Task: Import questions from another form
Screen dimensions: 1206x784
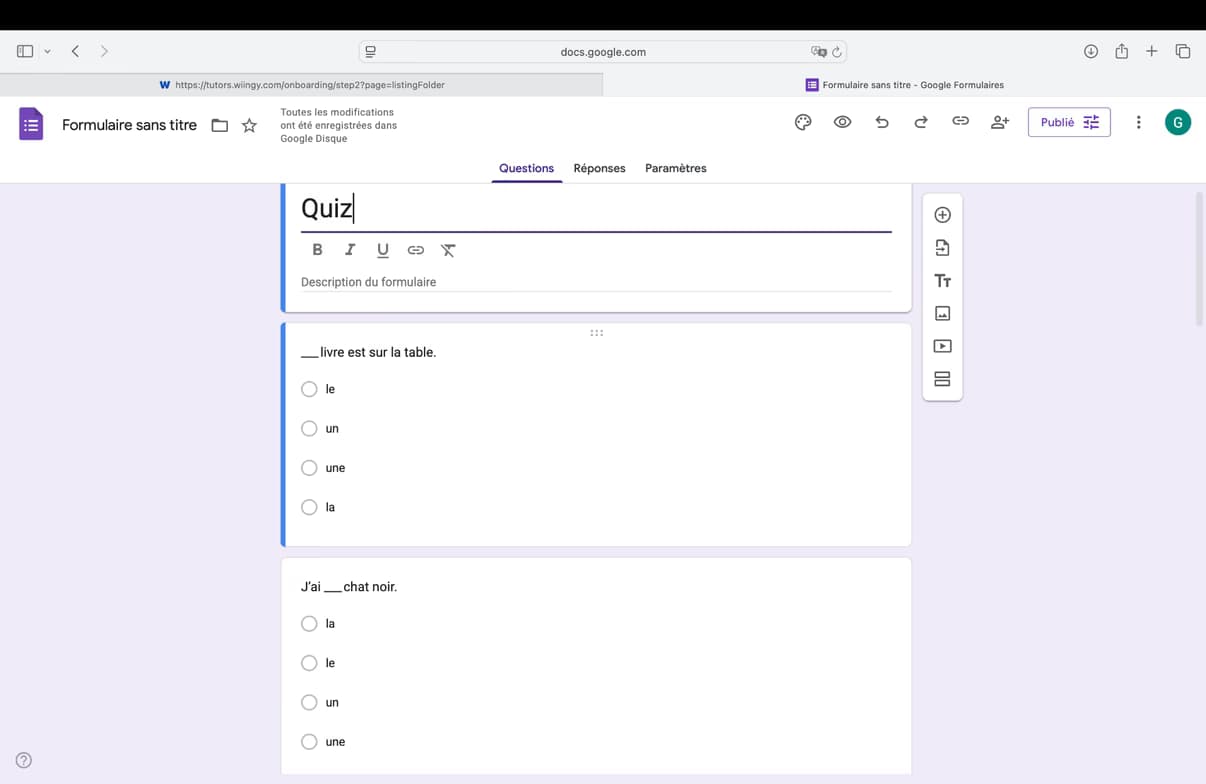Action: pos(941,247)
